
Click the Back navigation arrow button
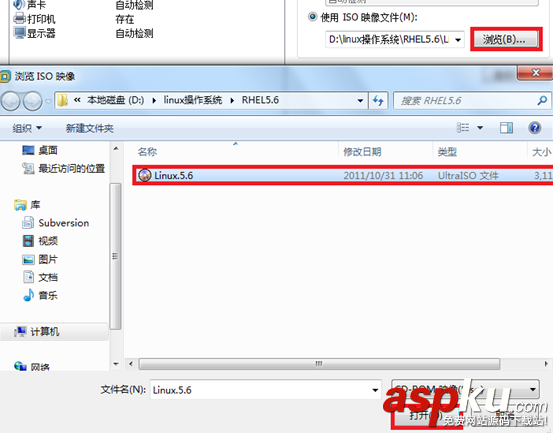[x=11, y=101]
